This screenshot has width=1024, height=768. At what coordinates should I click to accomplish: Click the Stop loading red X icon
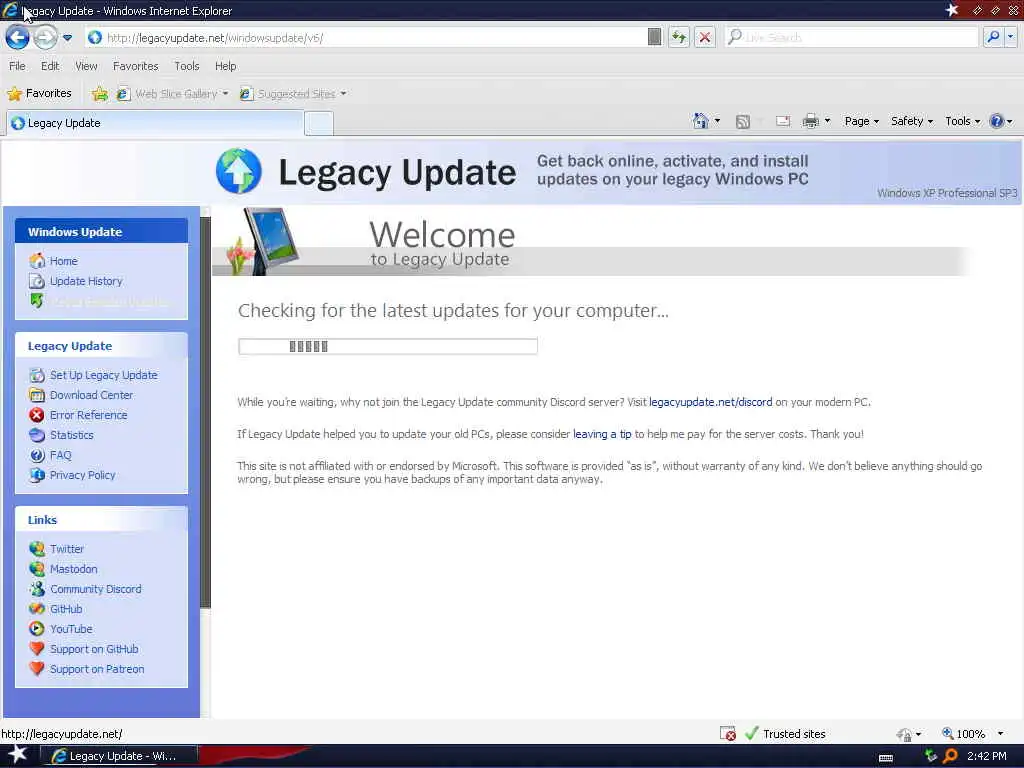point(705,37)
